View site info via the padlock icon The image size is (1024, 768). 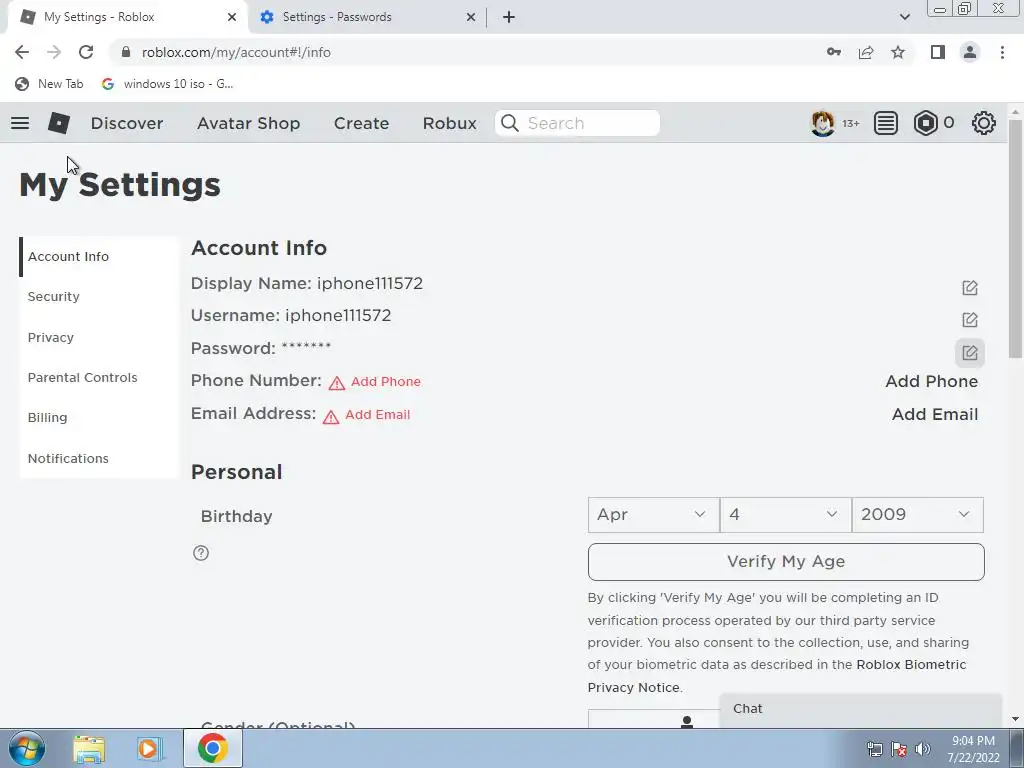click(126, 52)
